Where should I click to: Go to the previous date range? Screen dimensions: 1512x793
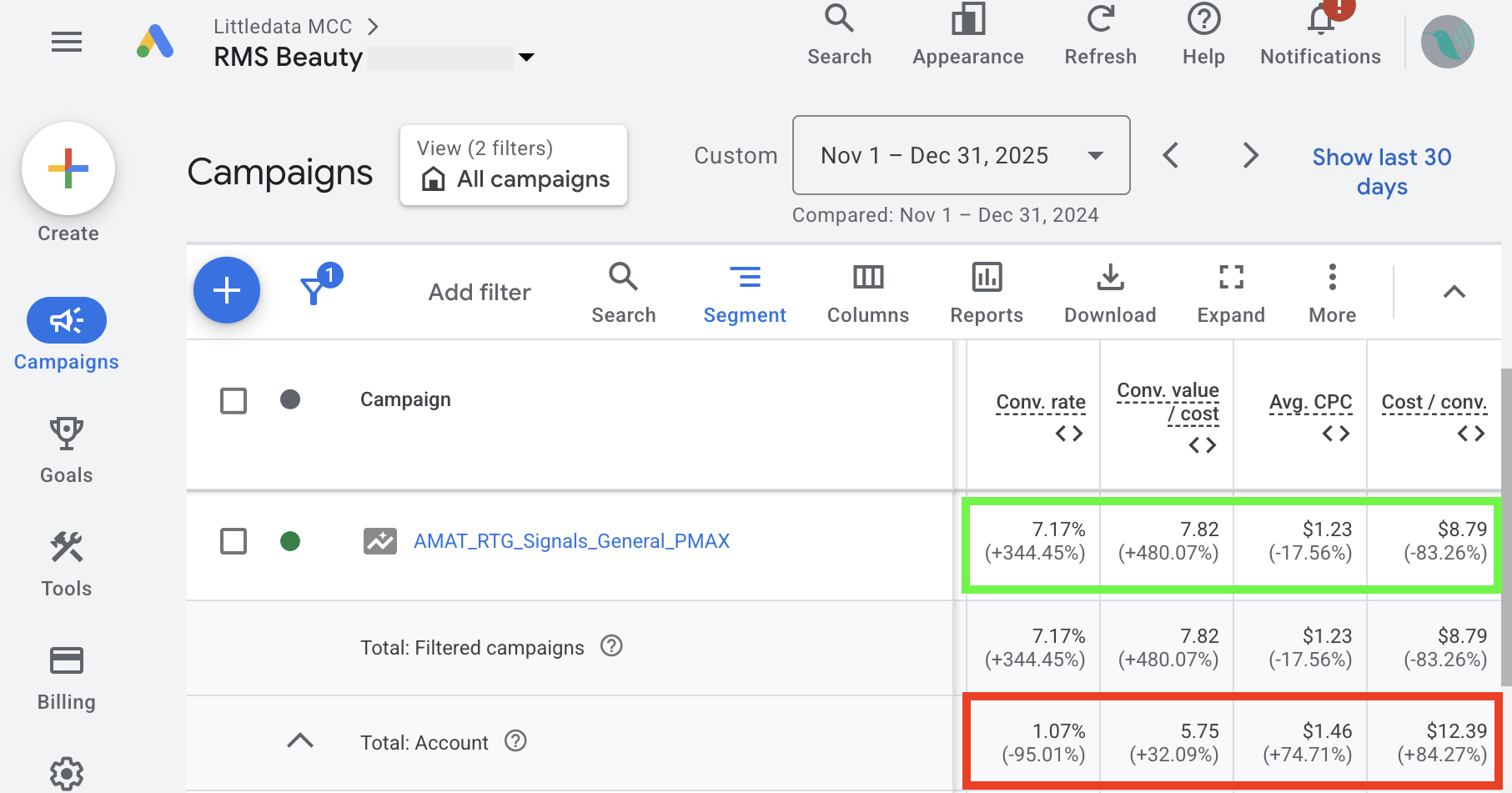[x=1171, y=155]
